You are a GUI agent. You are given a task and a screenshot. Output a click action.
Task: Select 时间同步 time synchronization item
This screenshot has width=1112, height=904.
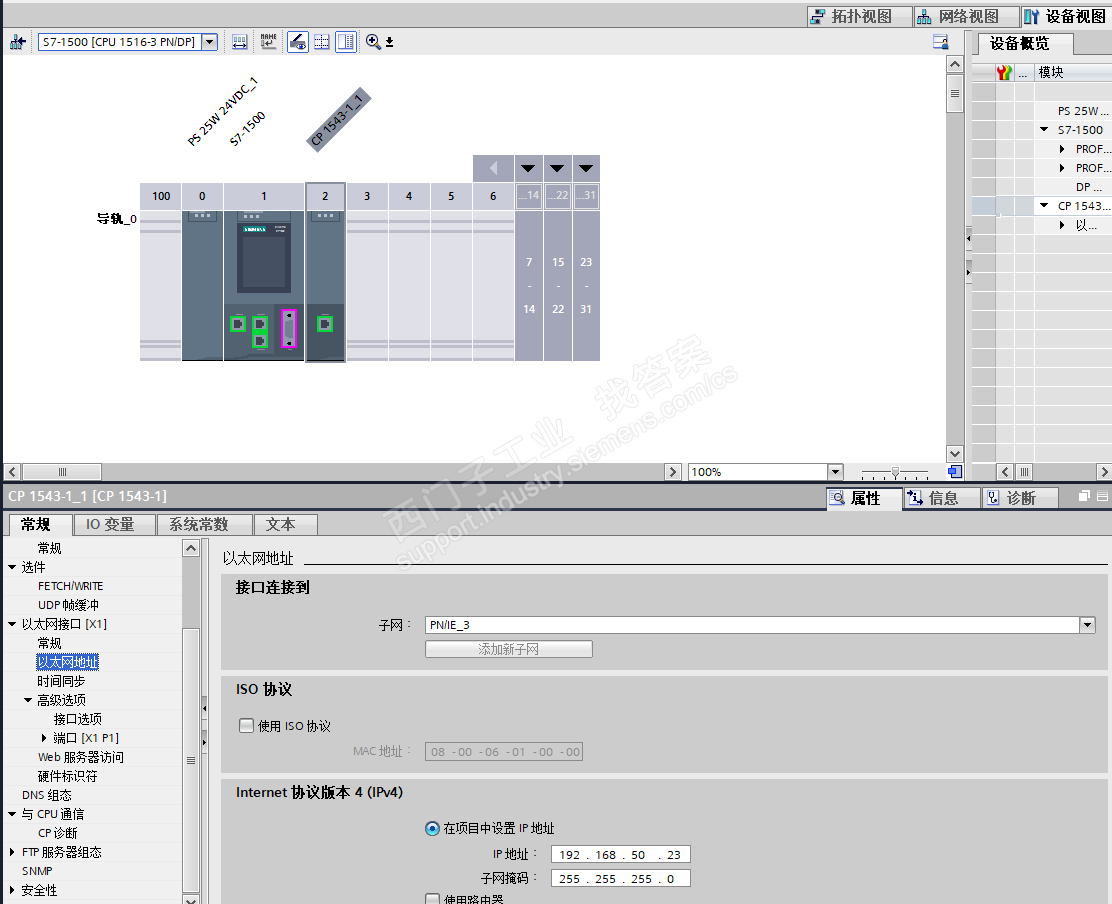62,681
